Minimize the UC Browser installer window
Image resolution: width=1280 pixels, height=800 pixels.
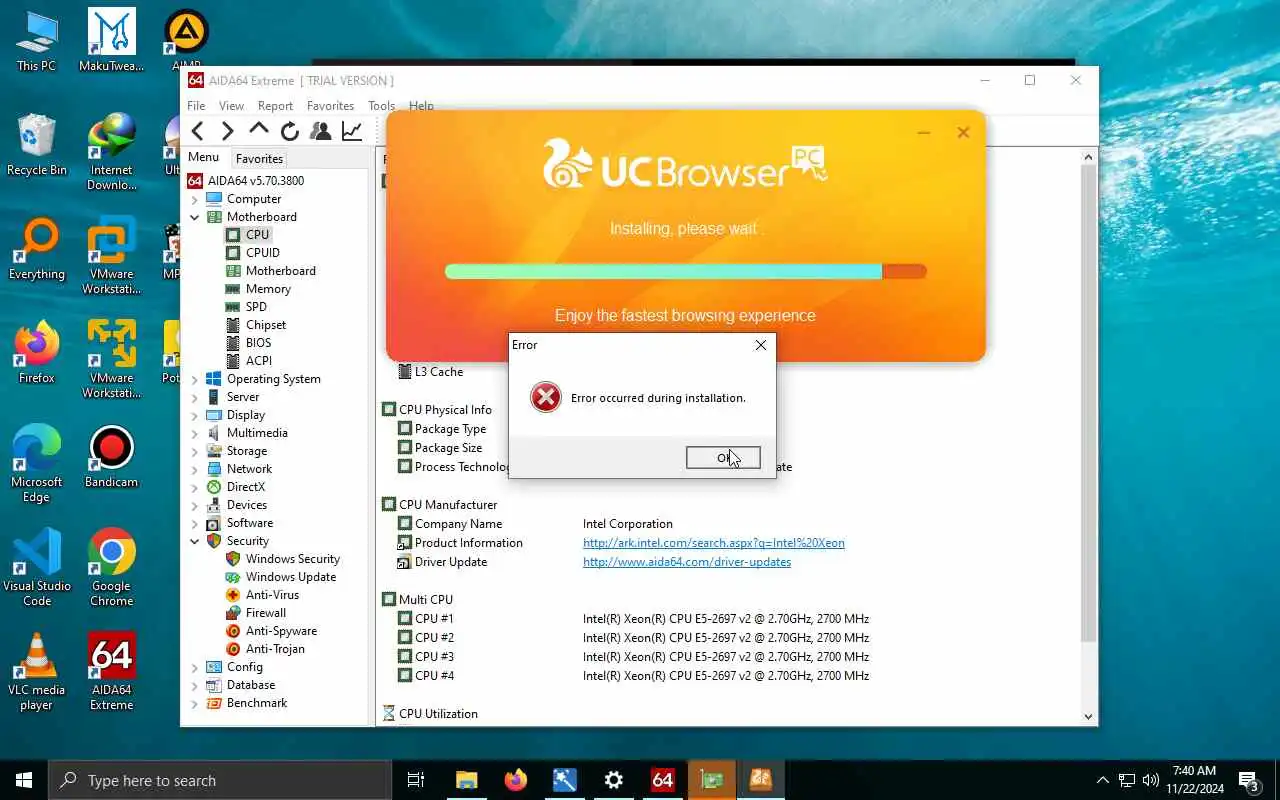[x=924, y=133]
